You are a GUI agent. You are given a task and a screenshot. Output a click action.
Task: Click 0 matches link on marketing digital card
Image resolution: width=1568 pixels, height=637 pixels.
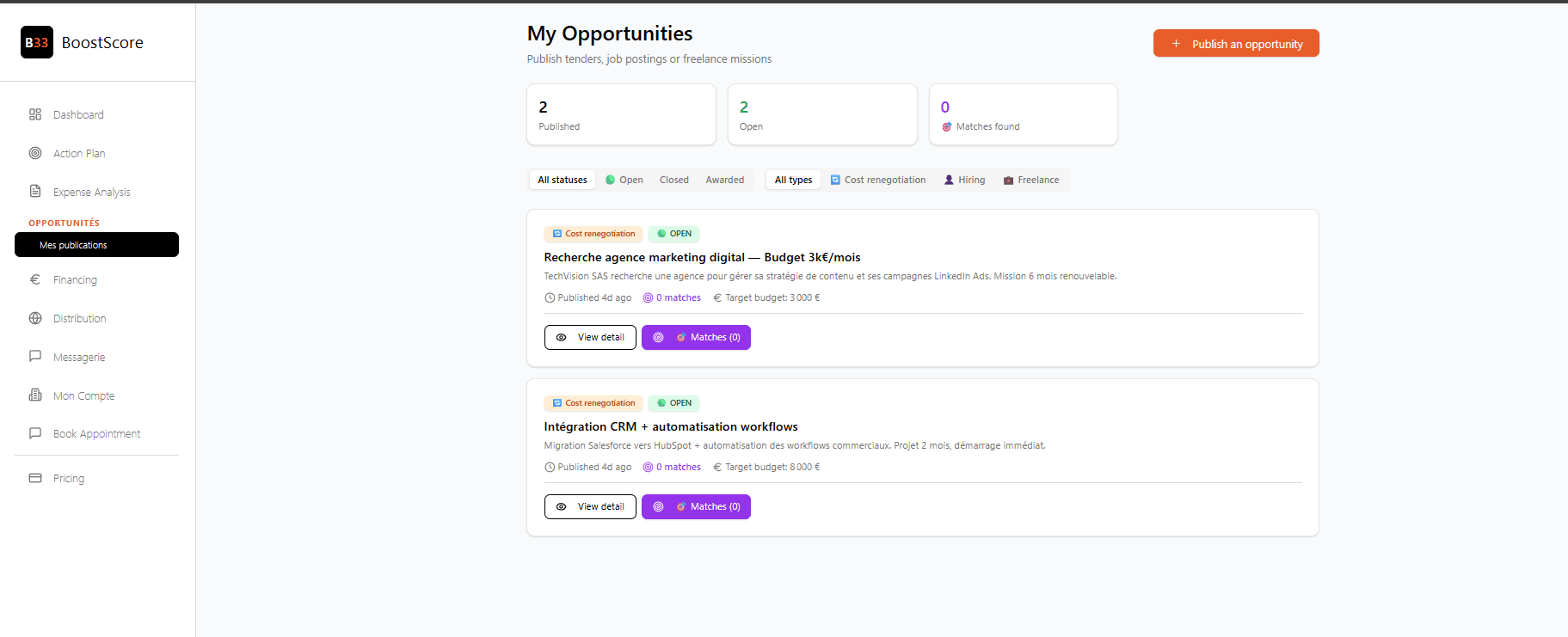tap(672, 297)
